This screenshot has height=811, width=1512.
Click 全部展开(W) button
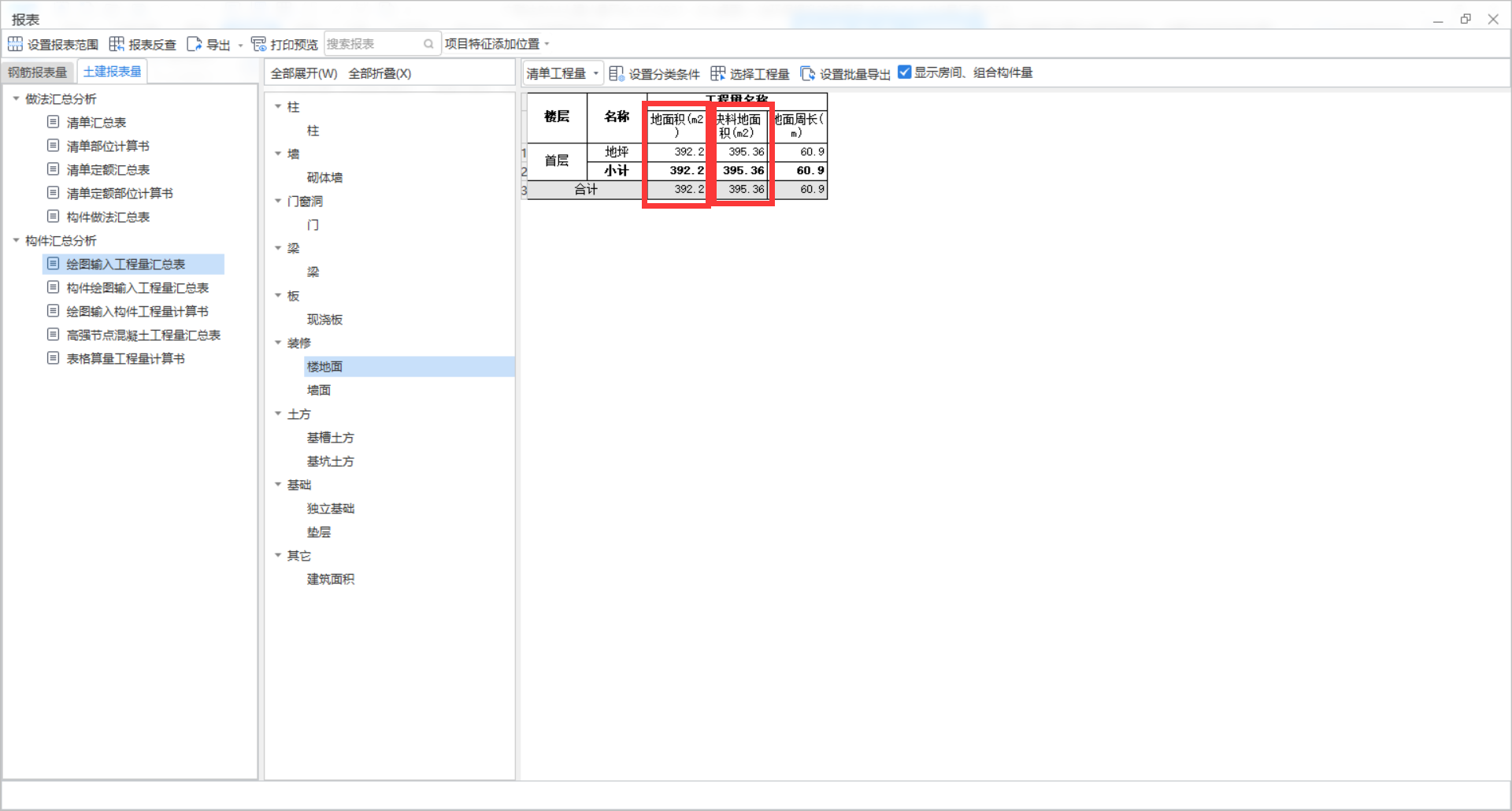pos(304,73)
